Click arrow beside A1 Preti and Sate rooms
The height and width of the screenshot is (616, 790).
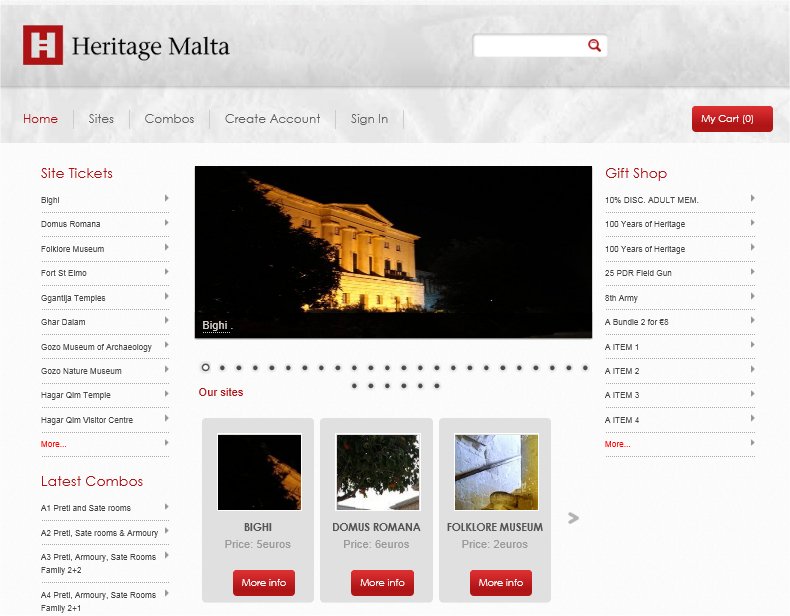pos(166,507)
